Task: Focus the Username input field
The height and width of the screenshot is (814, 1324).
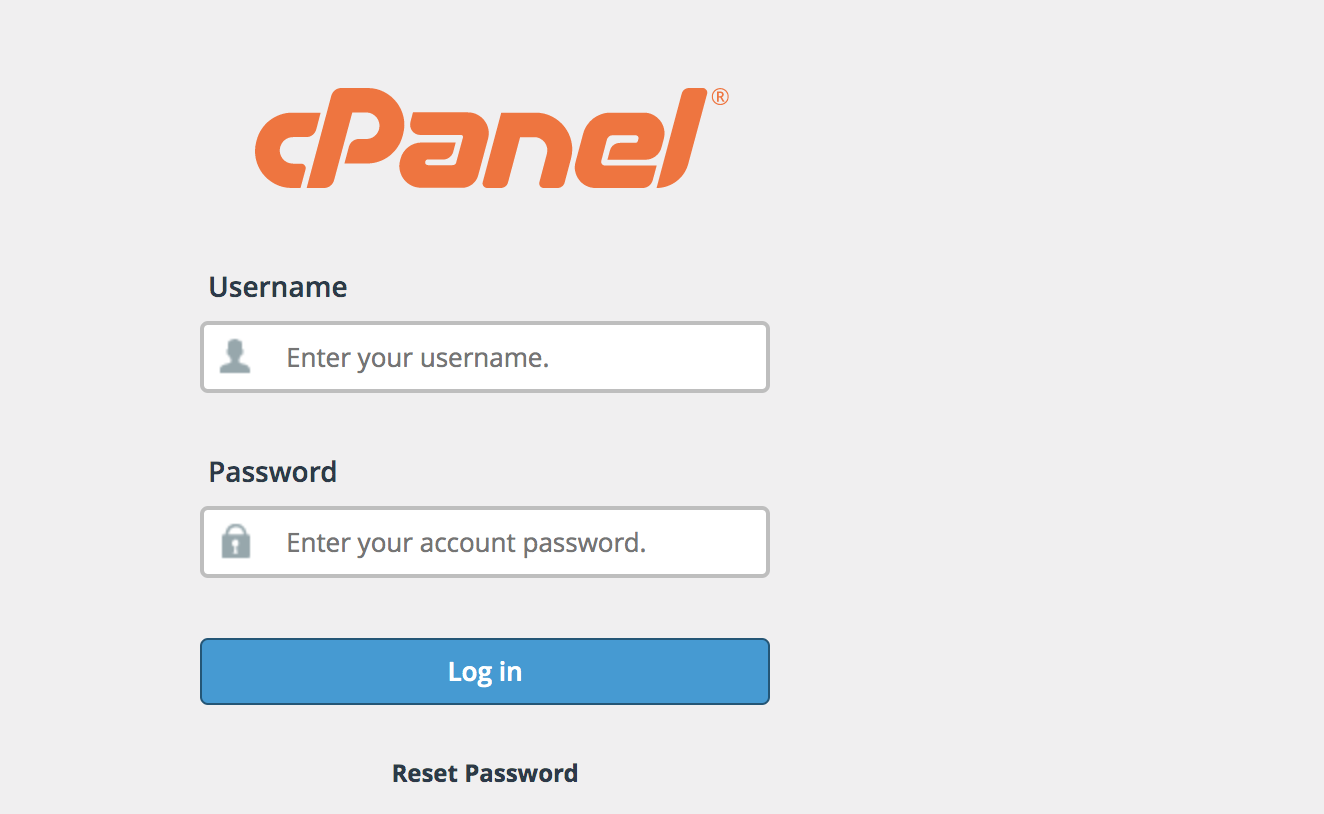Action: click(485, 357)
